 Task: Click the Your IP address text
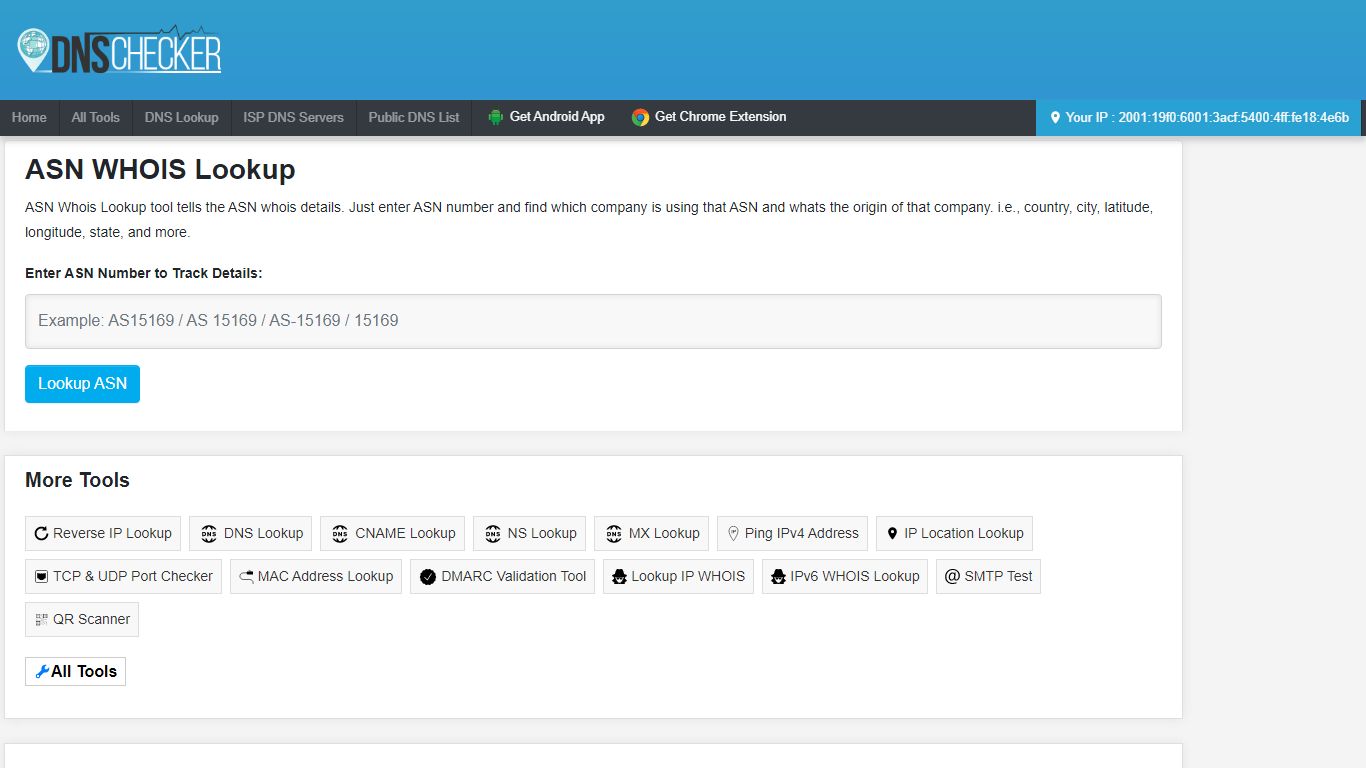[x=1207, y=117]
